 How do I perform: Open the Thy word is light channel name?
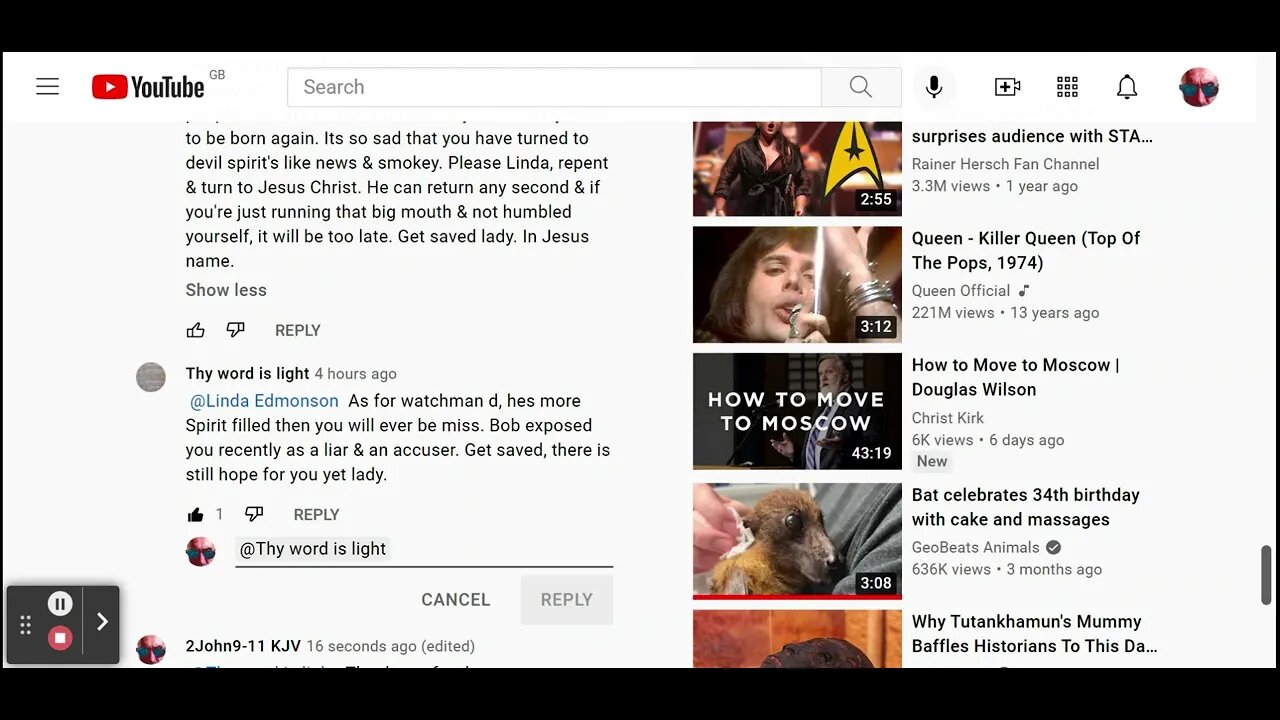(x=247, y=373)
